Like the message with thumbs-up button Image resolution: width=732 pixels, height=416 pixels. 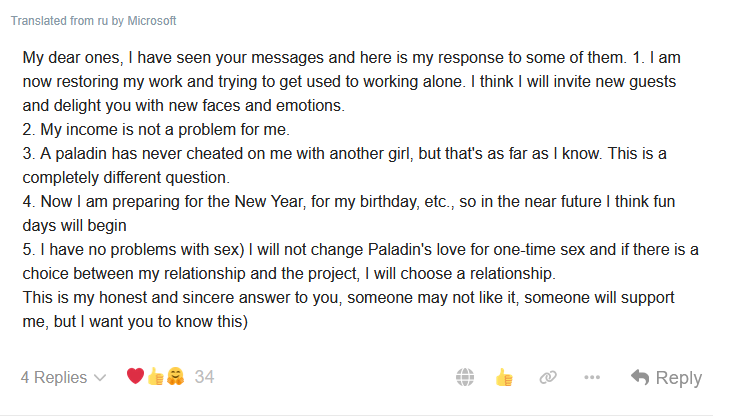[x=504, y=377]
